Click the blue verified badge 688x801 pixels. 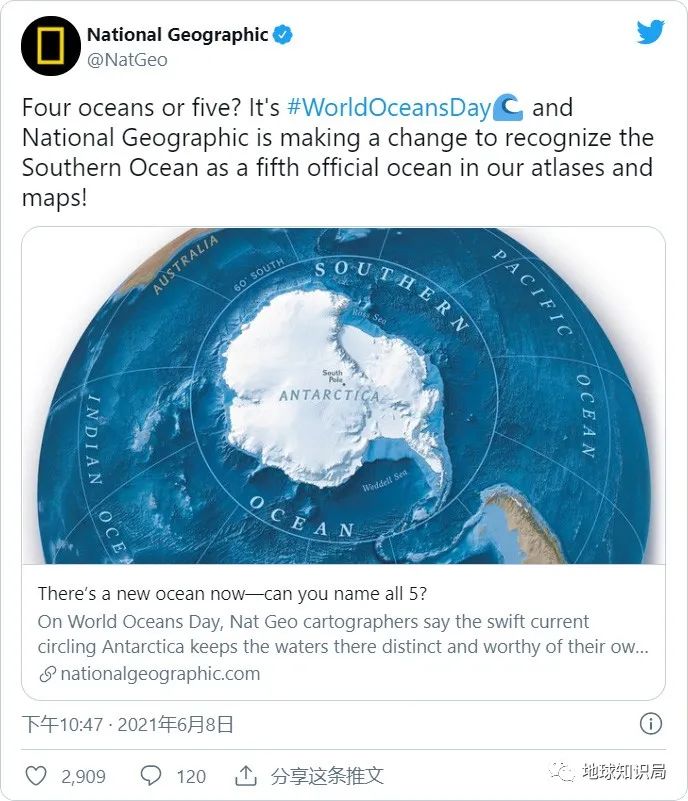[x=283, y=35]
